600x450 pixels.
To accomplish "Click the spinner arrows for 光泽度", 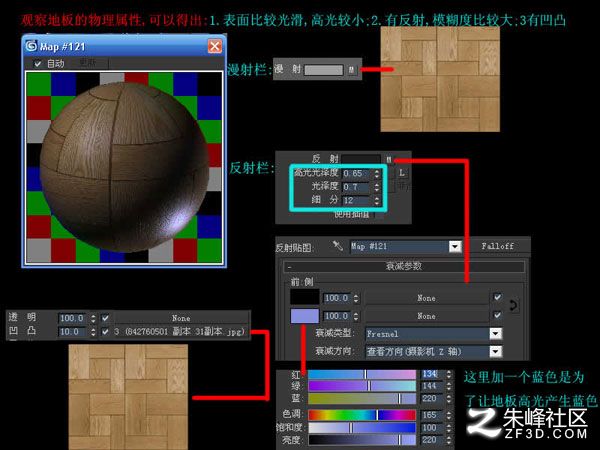I will pos(377,187).
